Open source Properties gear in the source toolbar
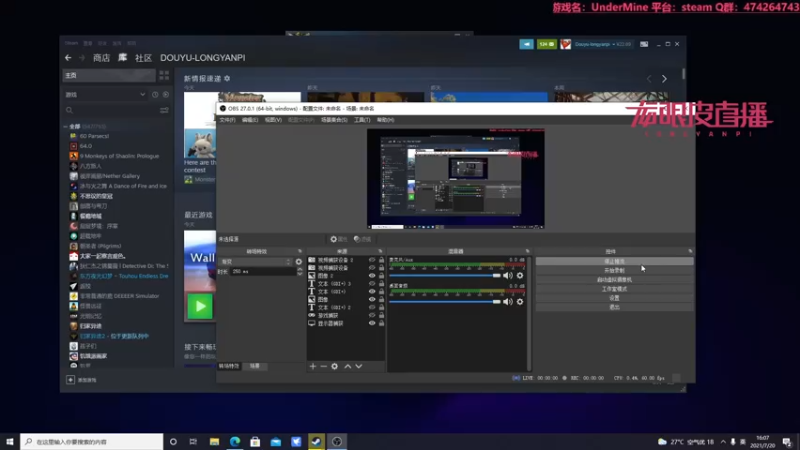This screenshot has height=450, width=800. click(338, 239)
